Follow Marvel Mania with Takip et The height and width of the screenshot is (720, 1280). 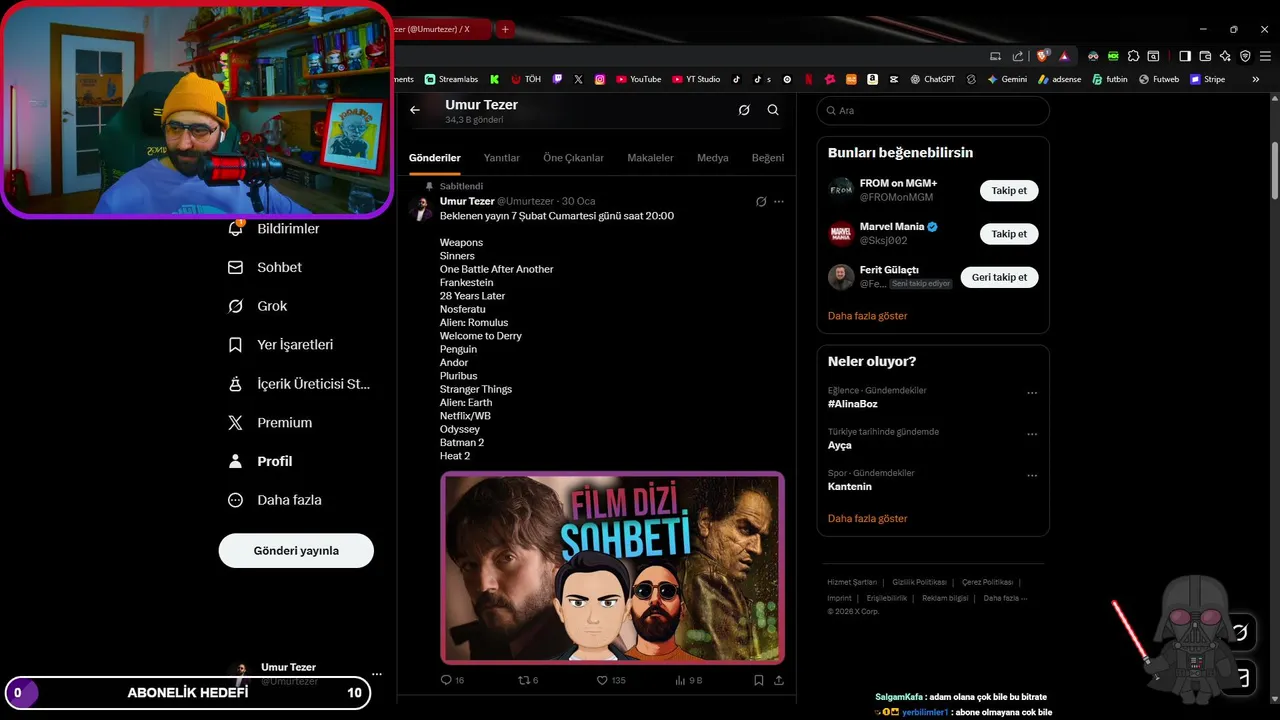click(x=1009, y=234)
